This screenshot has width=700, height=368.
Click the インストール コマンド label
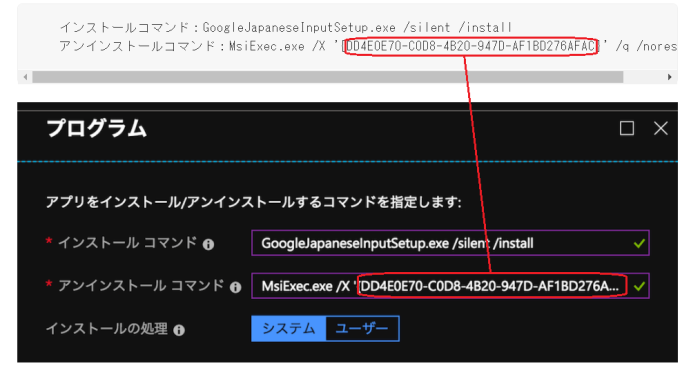click(x=127, y=243)
